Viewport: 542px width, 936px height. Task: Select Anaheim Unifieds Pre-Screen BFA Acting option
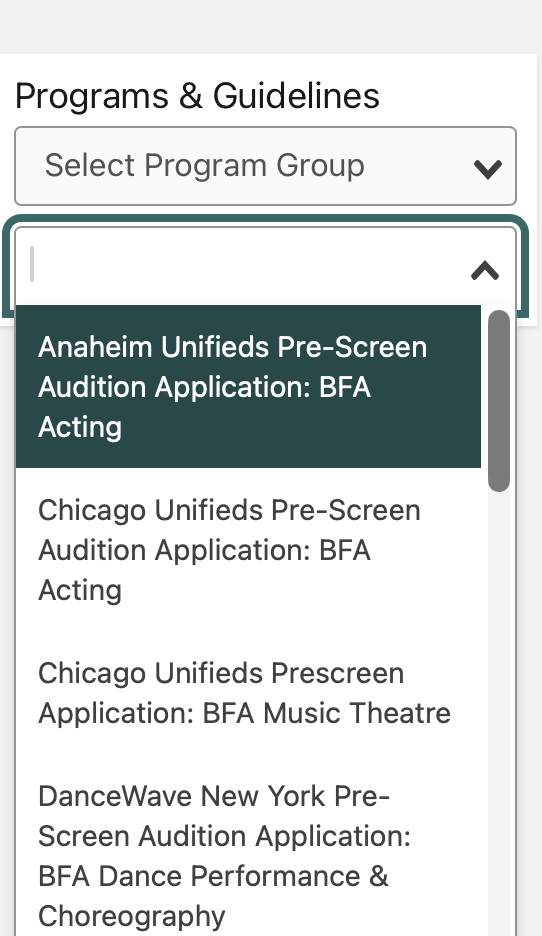[x=248, y=386]
